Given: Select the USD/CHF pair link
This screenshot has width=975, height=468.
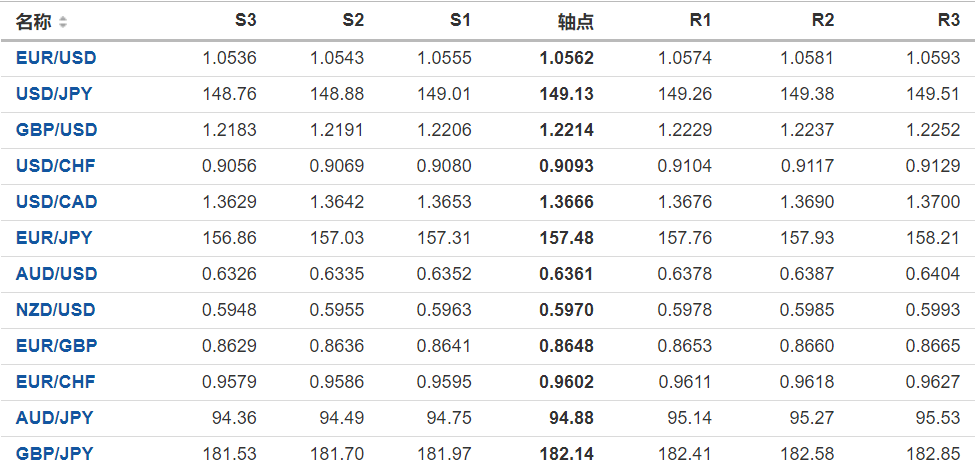Looking at the screenshot, I should (x=56, y=166).
